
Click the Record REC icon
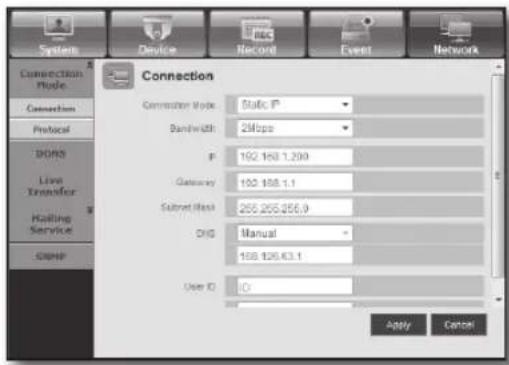257,30
